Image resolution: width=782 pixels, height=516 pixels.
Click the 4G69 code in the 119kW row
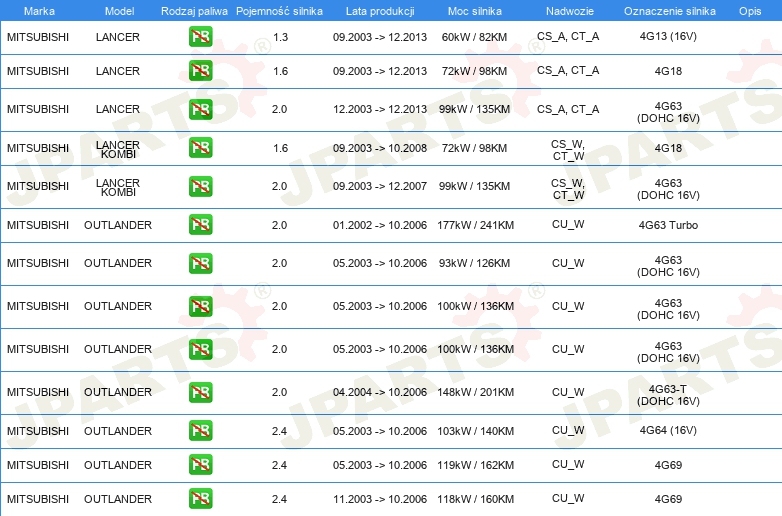point(668,465)
